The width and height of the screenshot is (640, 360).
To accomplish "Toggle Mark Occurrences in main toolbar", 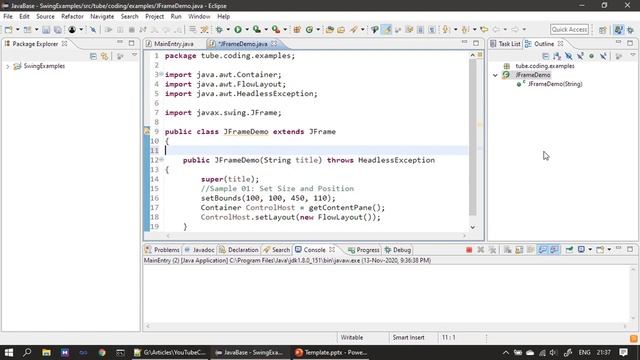I will pyautogui.click(x=386, y=29).
